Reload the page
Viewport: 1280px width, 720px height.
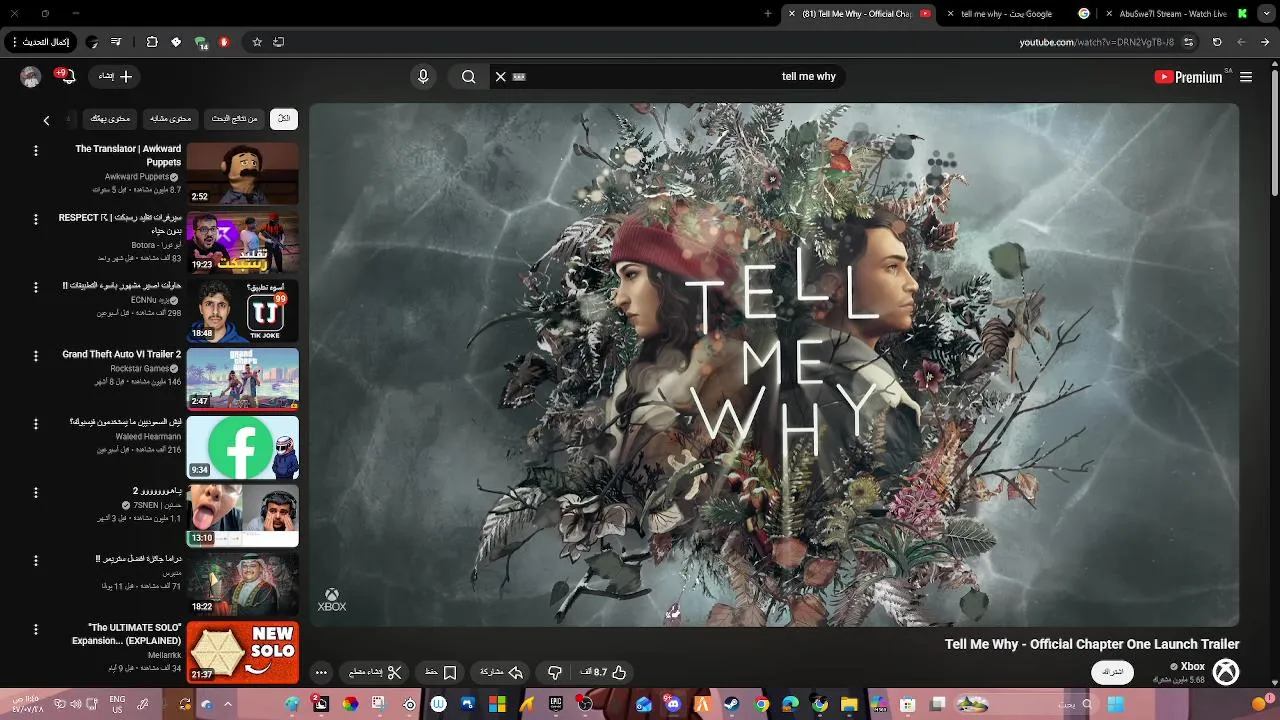click(1217, 42)
